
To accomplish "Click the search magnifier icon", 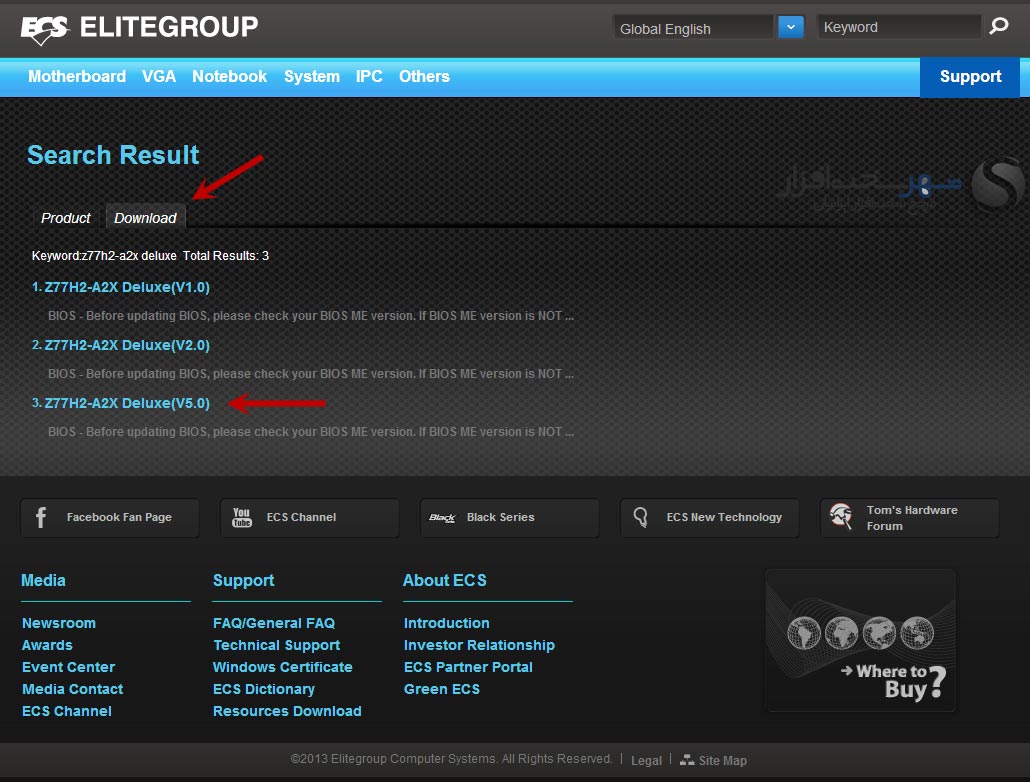I will [x=998, y=26].
